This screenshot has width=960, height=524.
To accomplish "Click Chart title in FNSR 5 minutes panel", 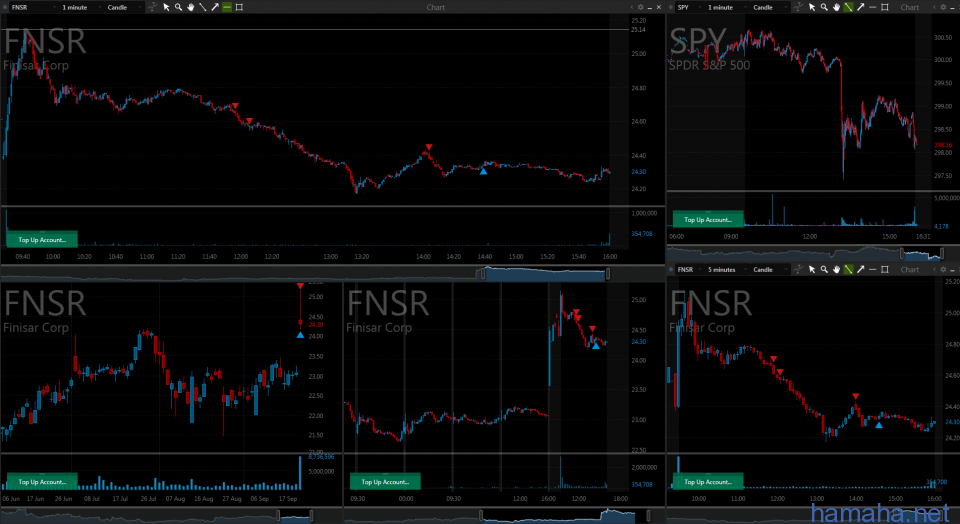I will click(x=909, y=269).
